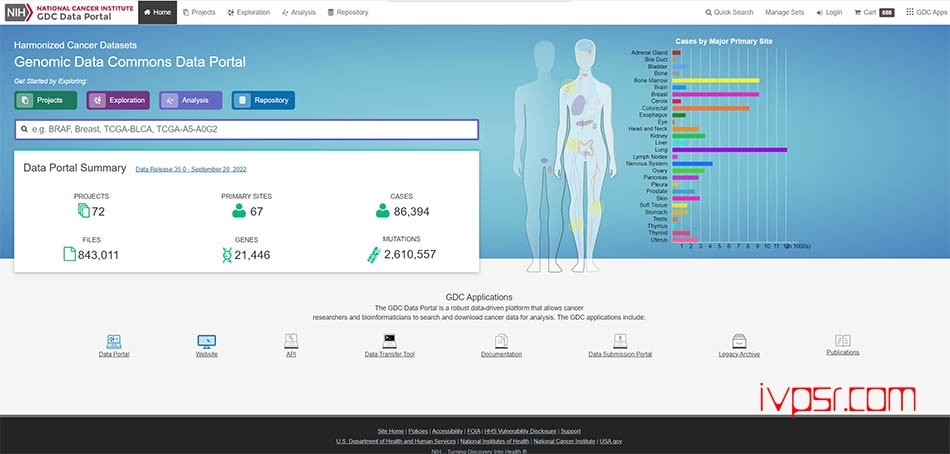Open the GDC Apps grid menu
Viewport: 950px width, 454px height.
pos(926,12)
